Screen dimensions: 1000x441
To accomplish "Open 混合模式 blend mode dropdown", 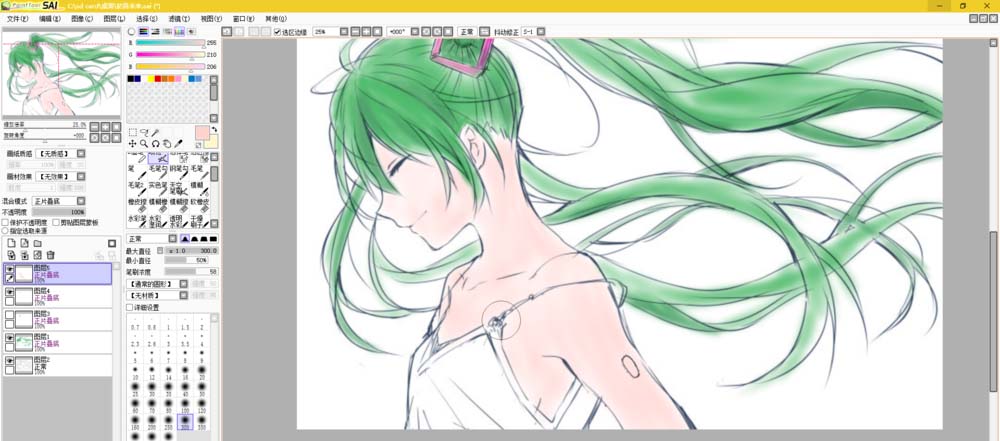I will click(81, 201).
